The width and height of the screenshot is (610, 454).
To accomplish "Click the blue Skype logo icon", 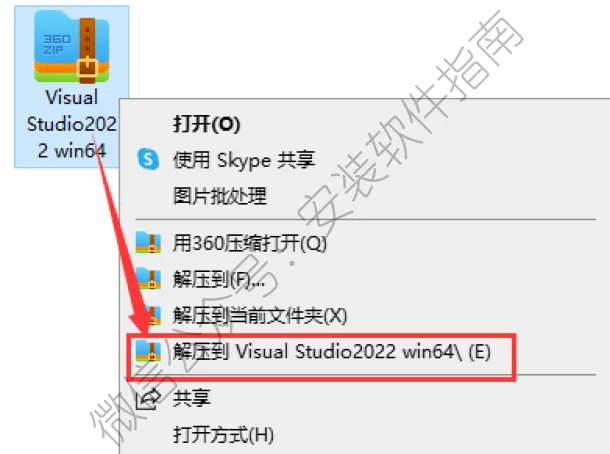I will 148,159.
